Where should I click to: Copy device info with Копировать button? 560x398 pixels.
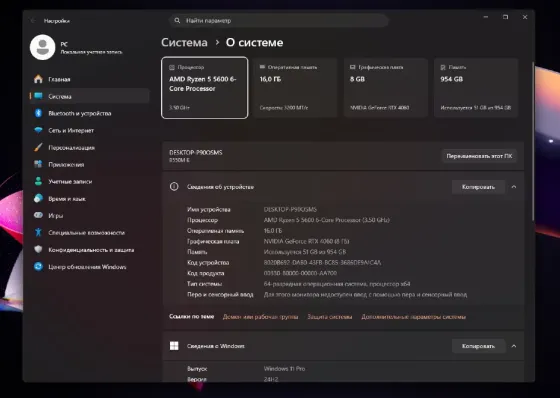click(478, 187)
